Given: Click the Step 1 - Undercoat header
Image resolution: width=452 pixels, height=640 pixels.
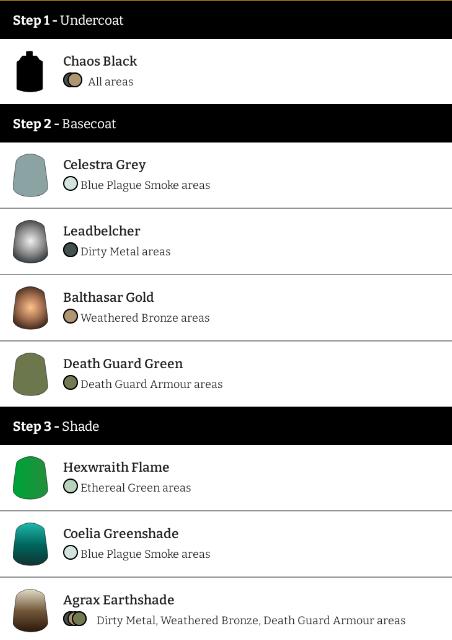Looking at the screenshot, I should pos(226,20).
